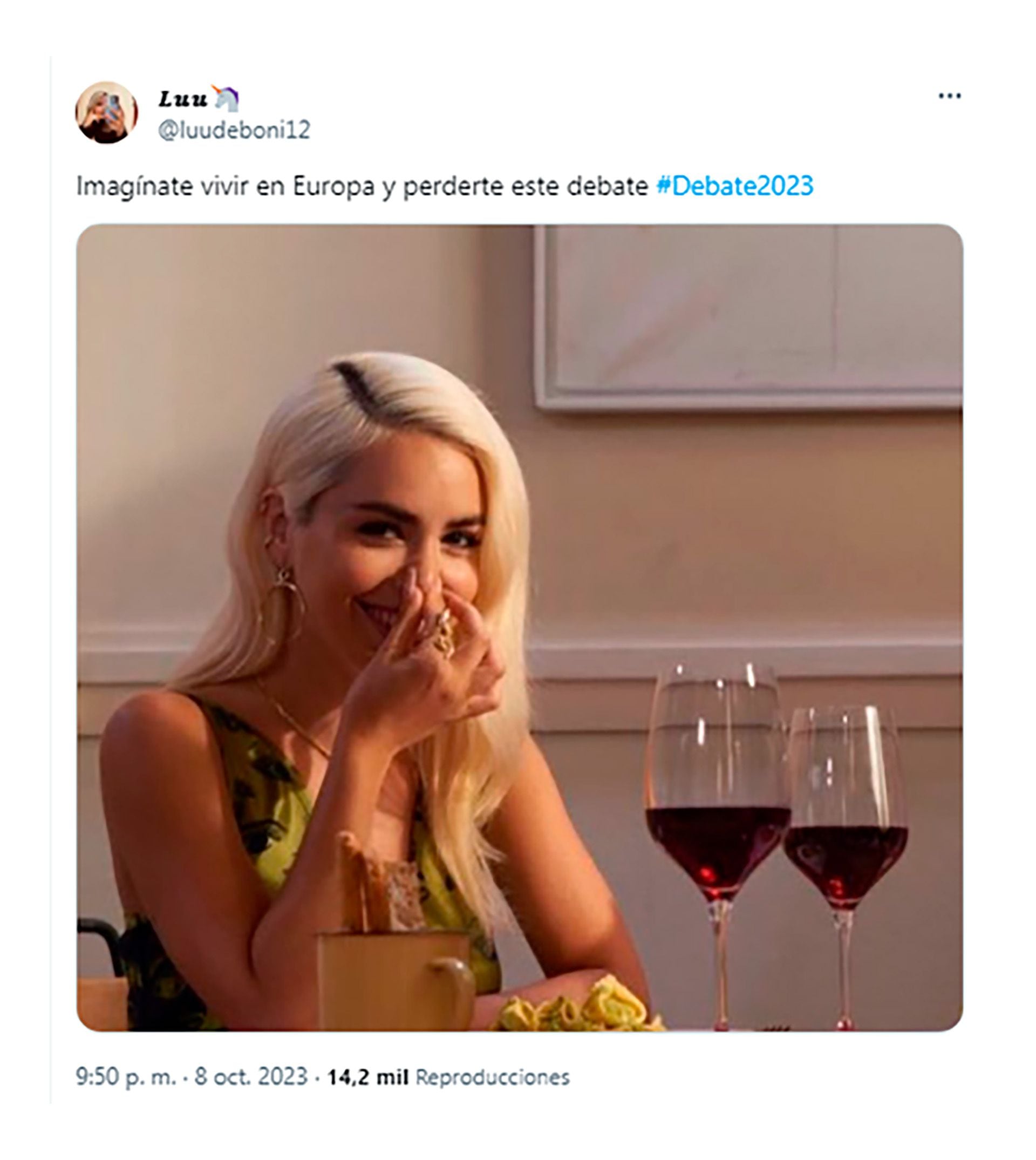Open the #Debate2023 hashtag
Viewport: 1036px width, 1160px height.
(734, 186)
